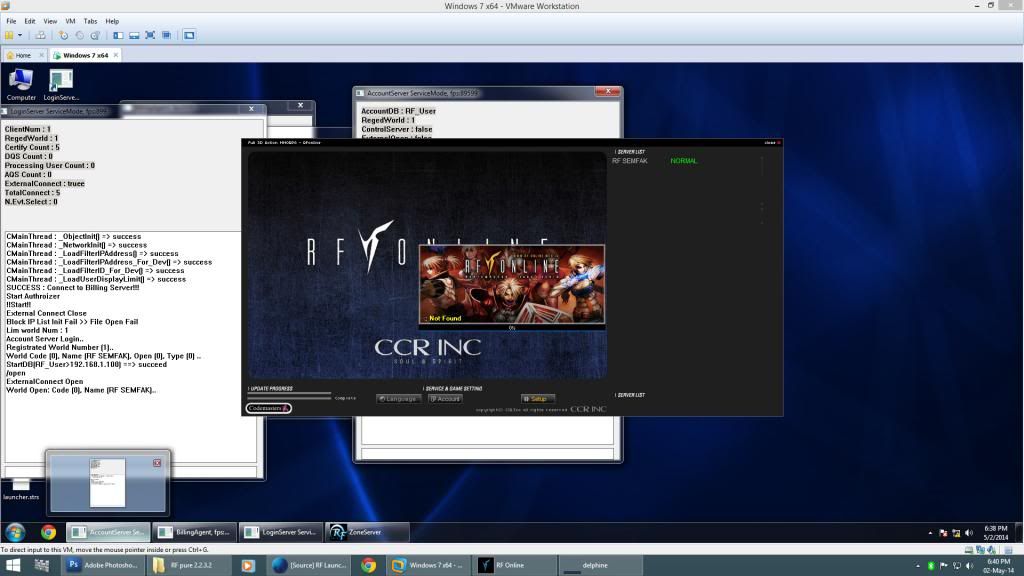Click the Windows 7 Start orb
The width and height of the screenshot is (1024, 576).
(16, 532)
